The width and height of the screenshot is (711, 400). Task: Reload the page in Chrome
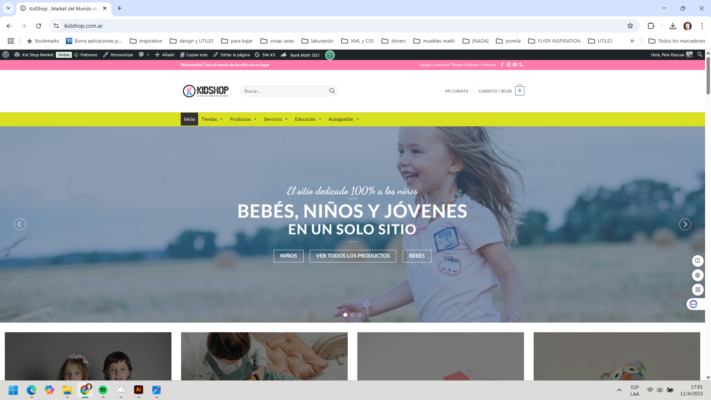(39, 26)
